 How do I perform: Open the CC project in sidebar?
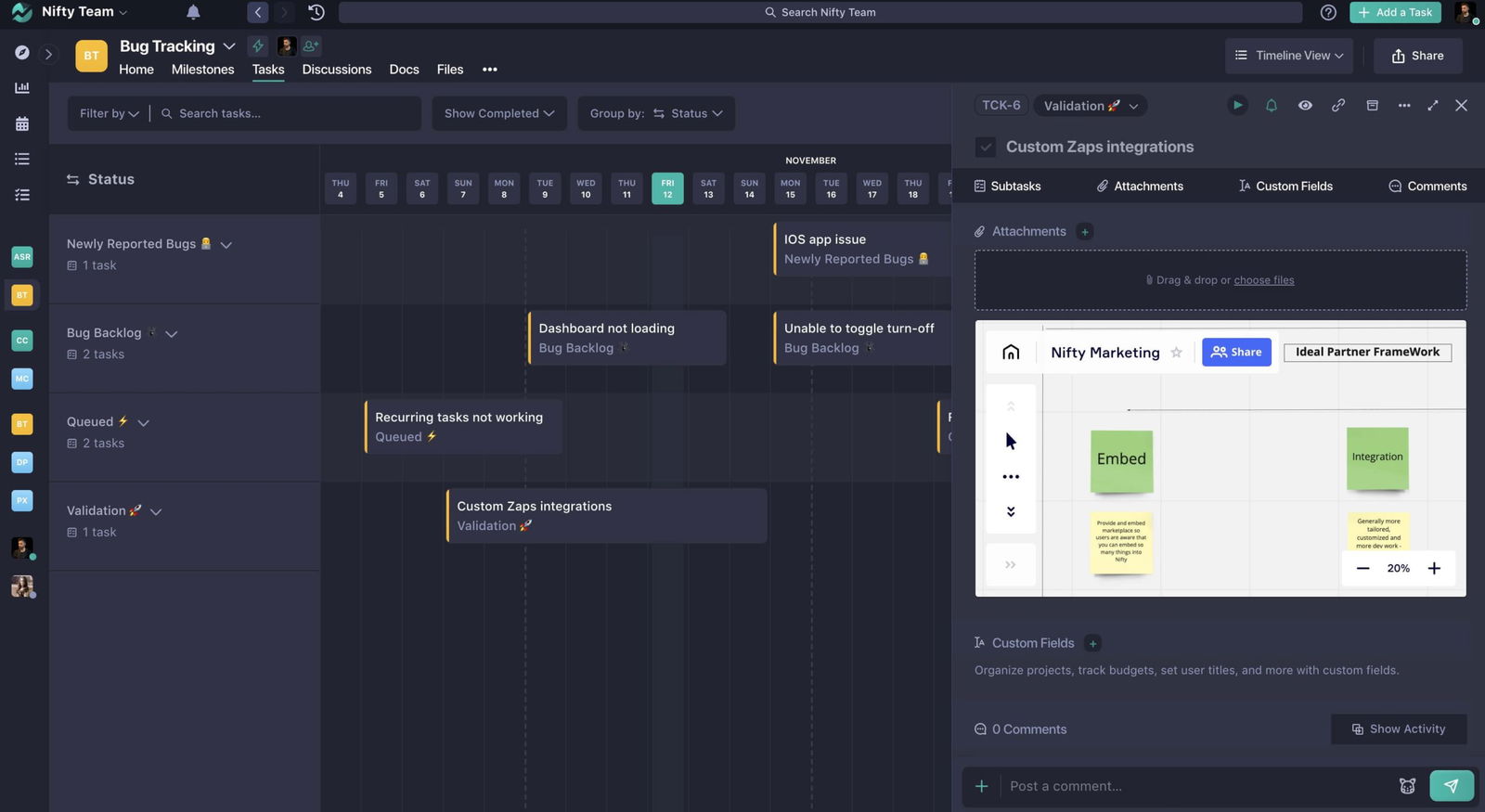click(22, 341)
